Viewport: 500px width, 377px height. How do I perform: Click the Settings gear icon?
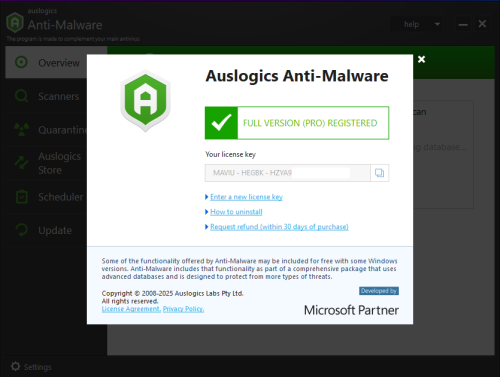(15, 366)
